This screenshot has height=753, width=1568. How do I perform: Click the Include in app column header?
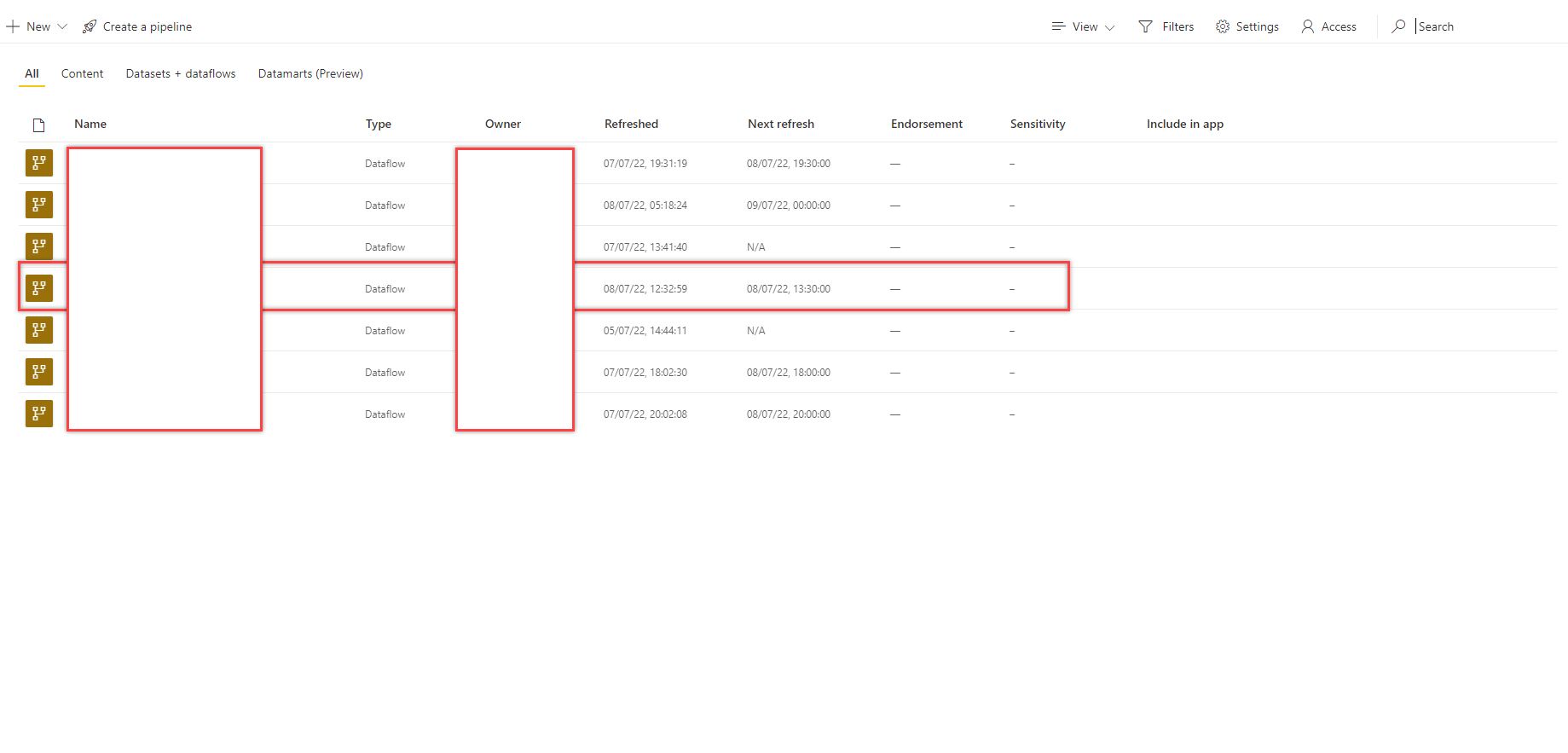[1185, 124]
